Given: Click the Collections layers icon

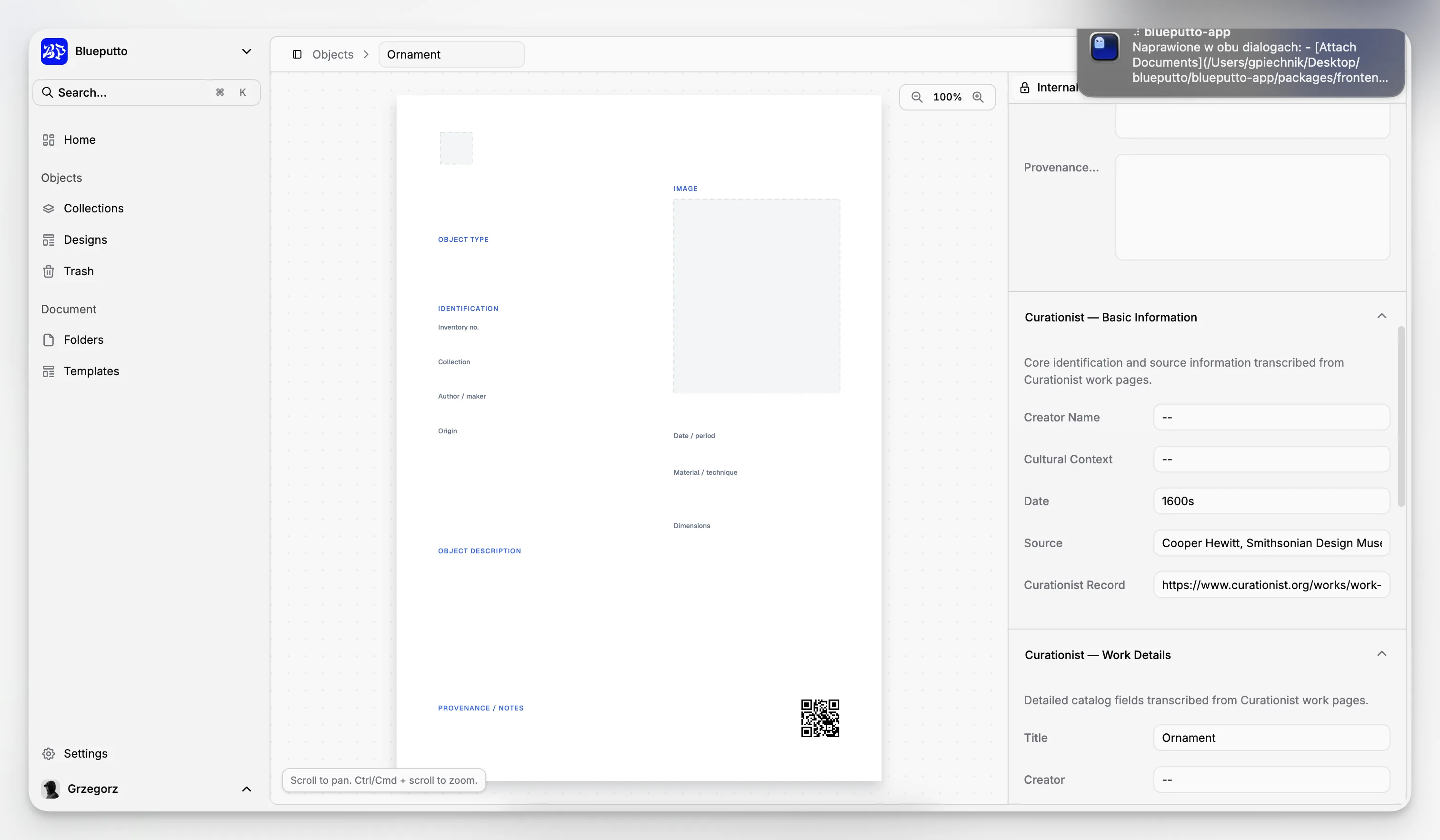Looking at the screenshot, I should pyautogui.click(x=49, y=209).
